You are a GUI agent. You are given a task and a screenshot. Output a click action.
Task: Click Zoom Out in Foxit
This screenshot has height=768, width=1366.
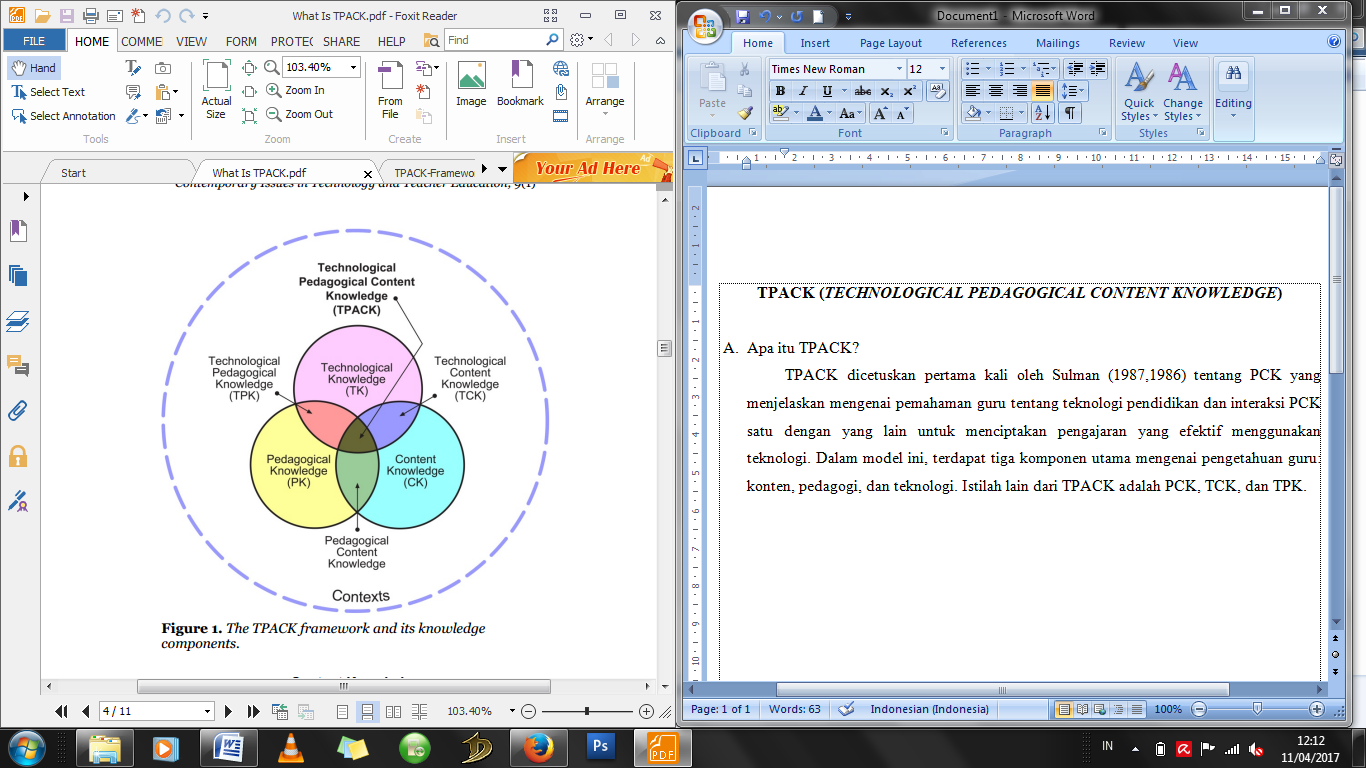(x=299, y=114)
